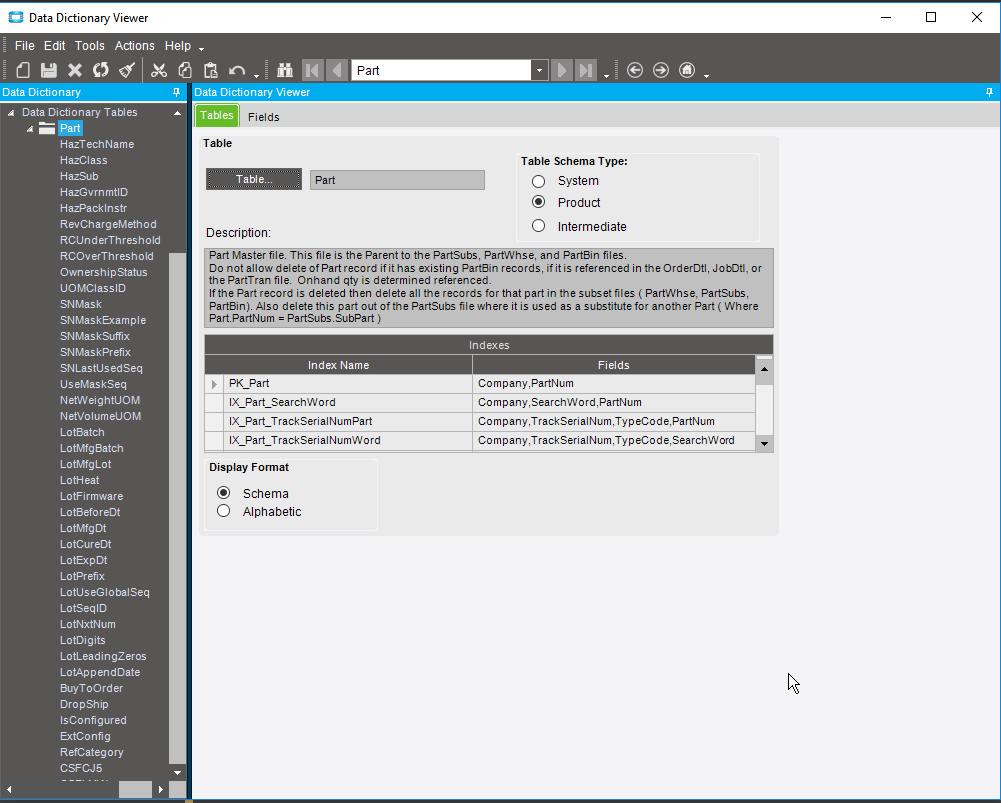Collapse the Data Dictionary Tables root node
1001x803 pixels.
11,113
